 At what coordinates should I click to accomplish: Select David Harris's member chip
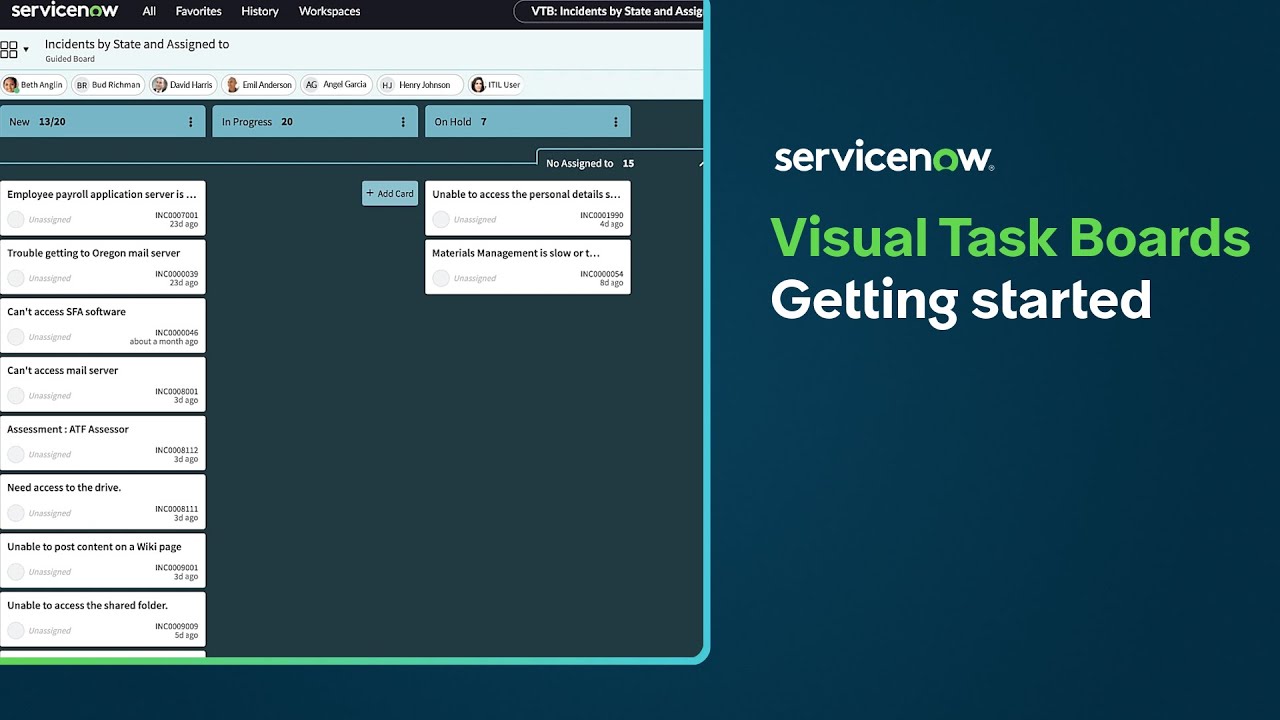[x=182, y=85]
